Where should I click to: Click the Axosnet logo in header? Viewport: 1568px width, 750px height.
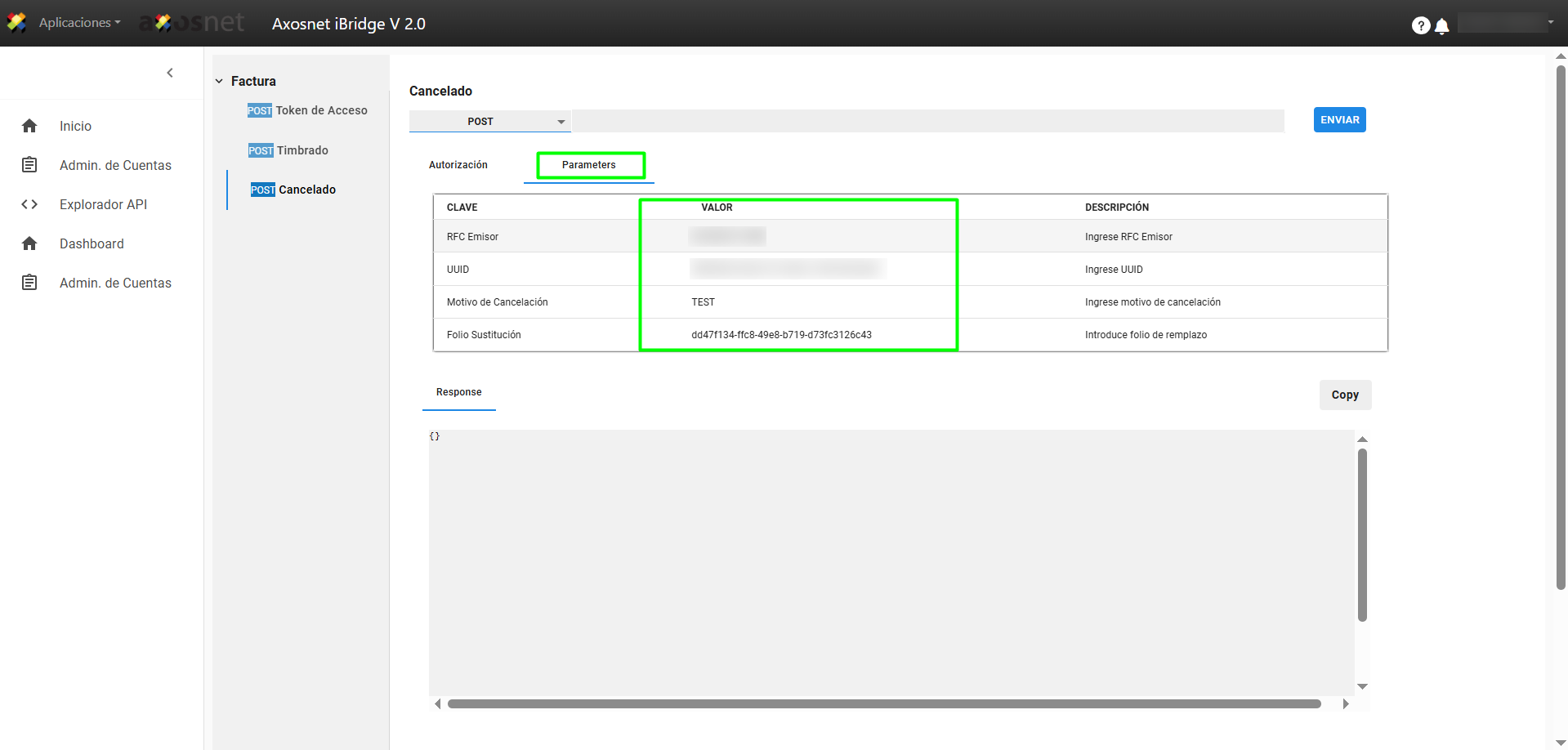[x=193, y=23]
